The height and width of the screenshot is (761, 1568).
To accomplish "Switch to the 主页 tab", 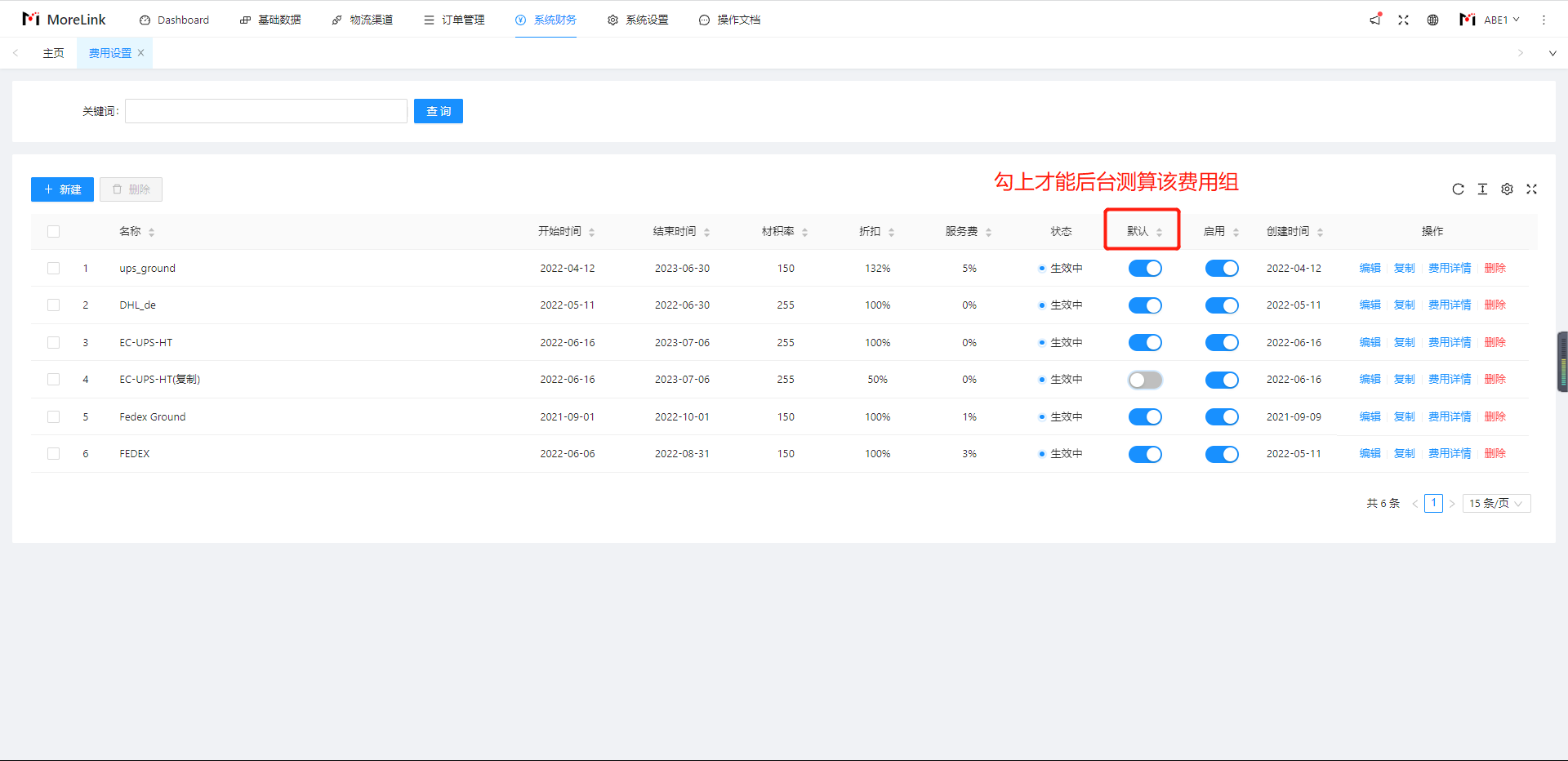I will tap(54, 53).
